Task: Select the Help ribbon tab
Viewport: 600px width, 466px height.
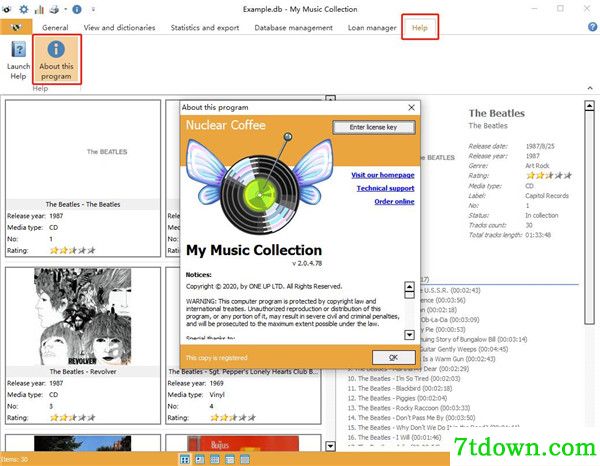Action: click(x=420, y=28)
